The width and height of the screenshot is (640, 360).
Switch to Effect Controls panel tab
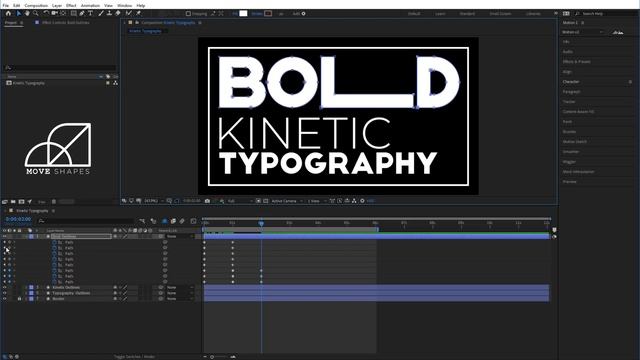click(65, 22)
